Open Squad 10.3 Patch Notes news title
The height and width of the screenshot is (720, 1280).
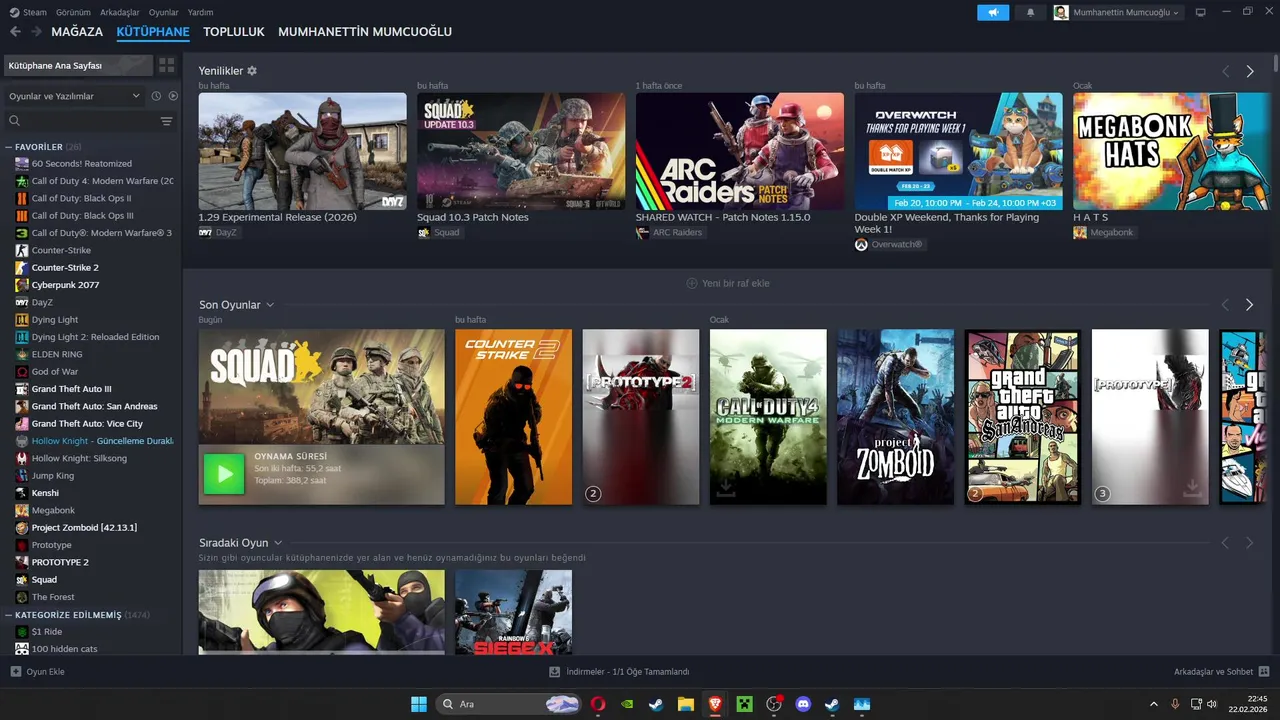[x=473, y=217]
